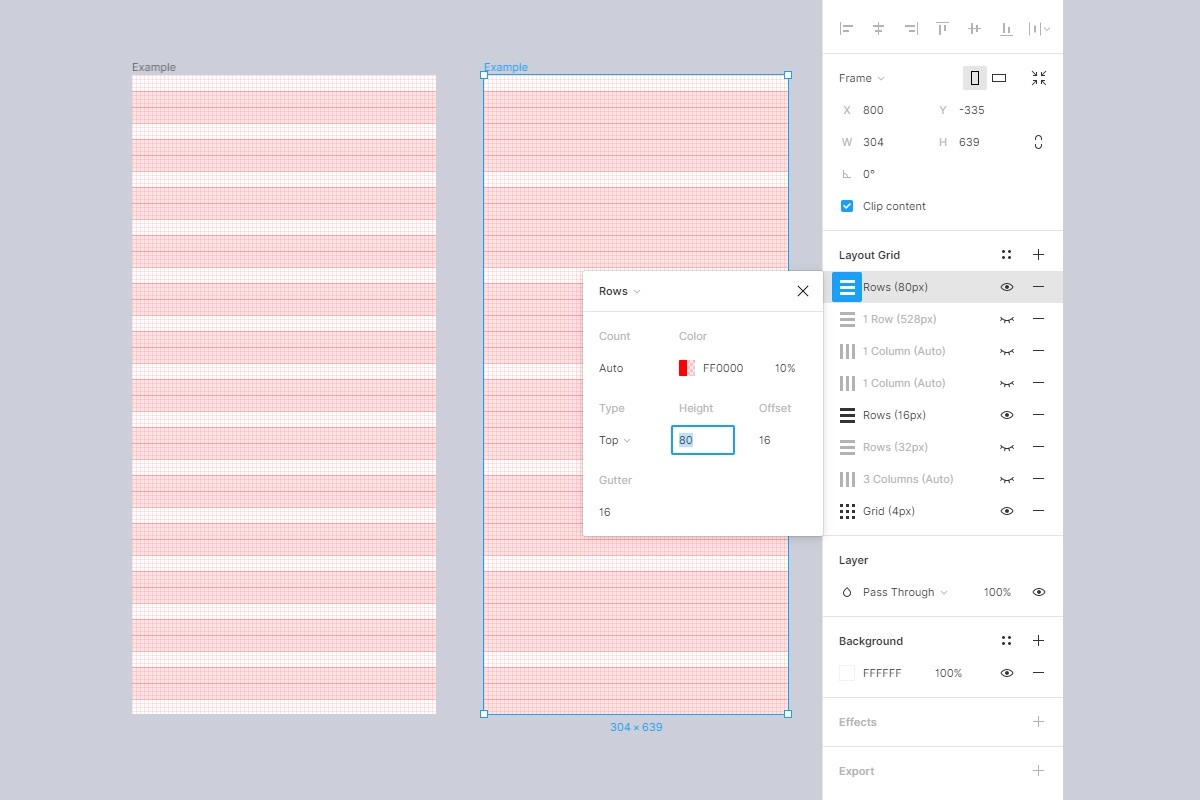
Task: Click the red FF0000 color swatch
Action: 687,368
